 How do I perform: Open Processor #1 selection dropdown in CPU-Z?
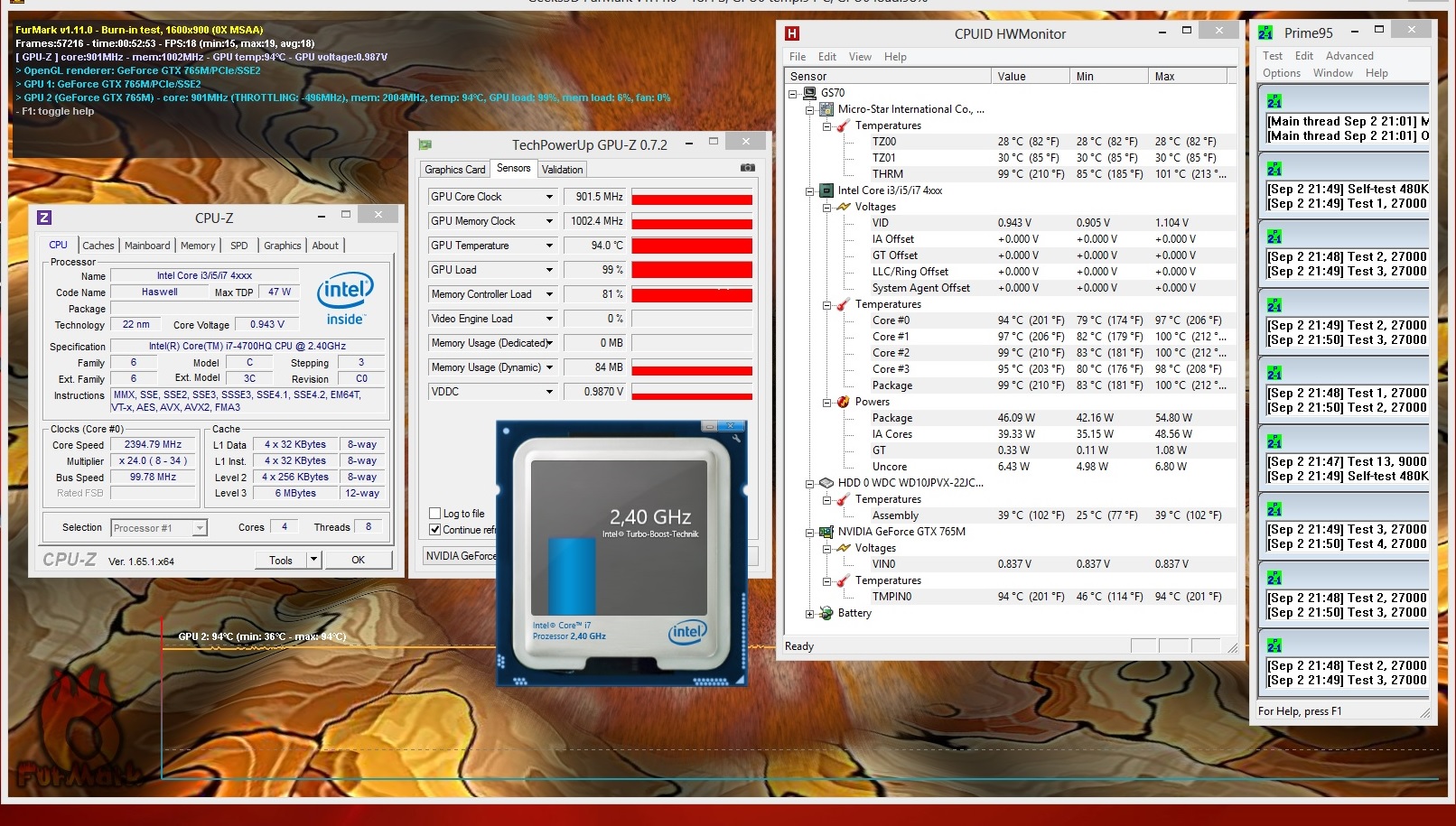click(x=201, y=528)
